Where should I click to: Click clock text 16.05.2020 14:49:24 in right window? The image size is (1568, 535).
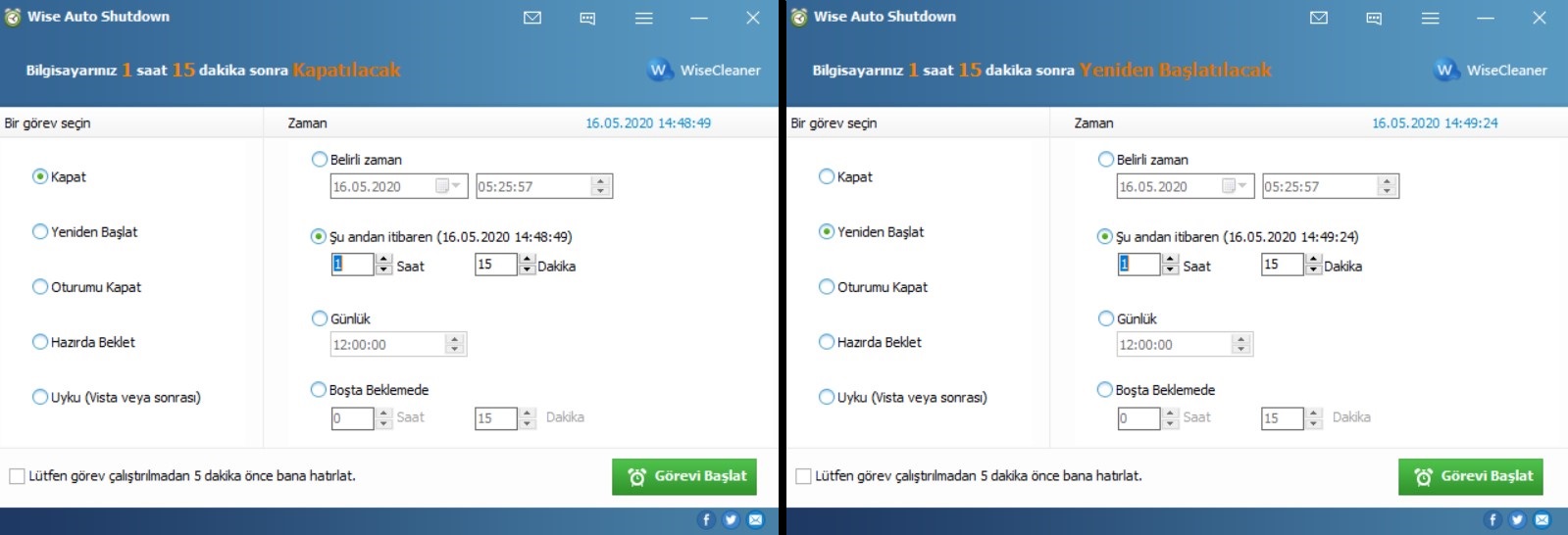1435,122
